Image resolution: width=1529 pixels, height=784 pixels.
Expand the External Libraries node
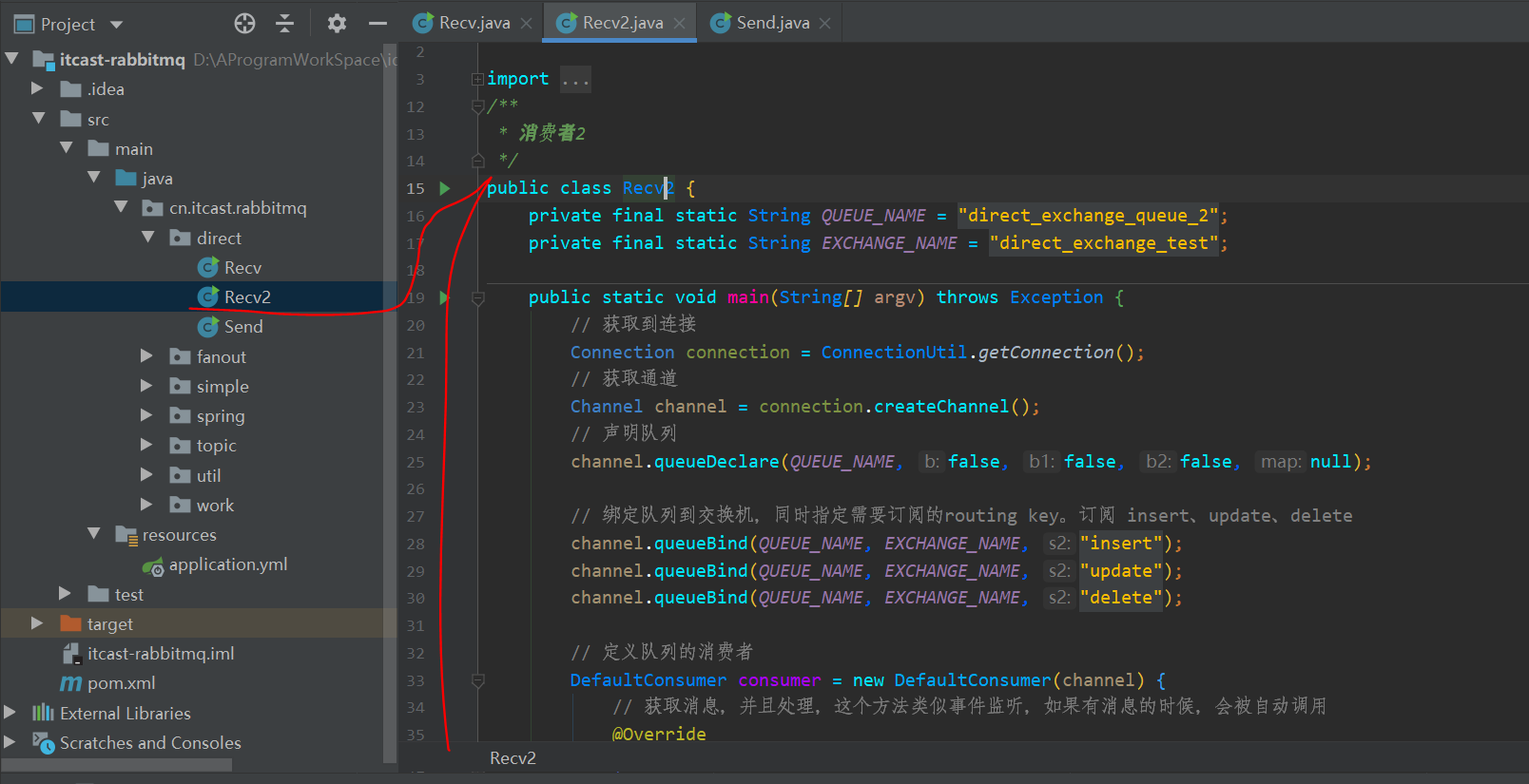[x=10, y=713]
